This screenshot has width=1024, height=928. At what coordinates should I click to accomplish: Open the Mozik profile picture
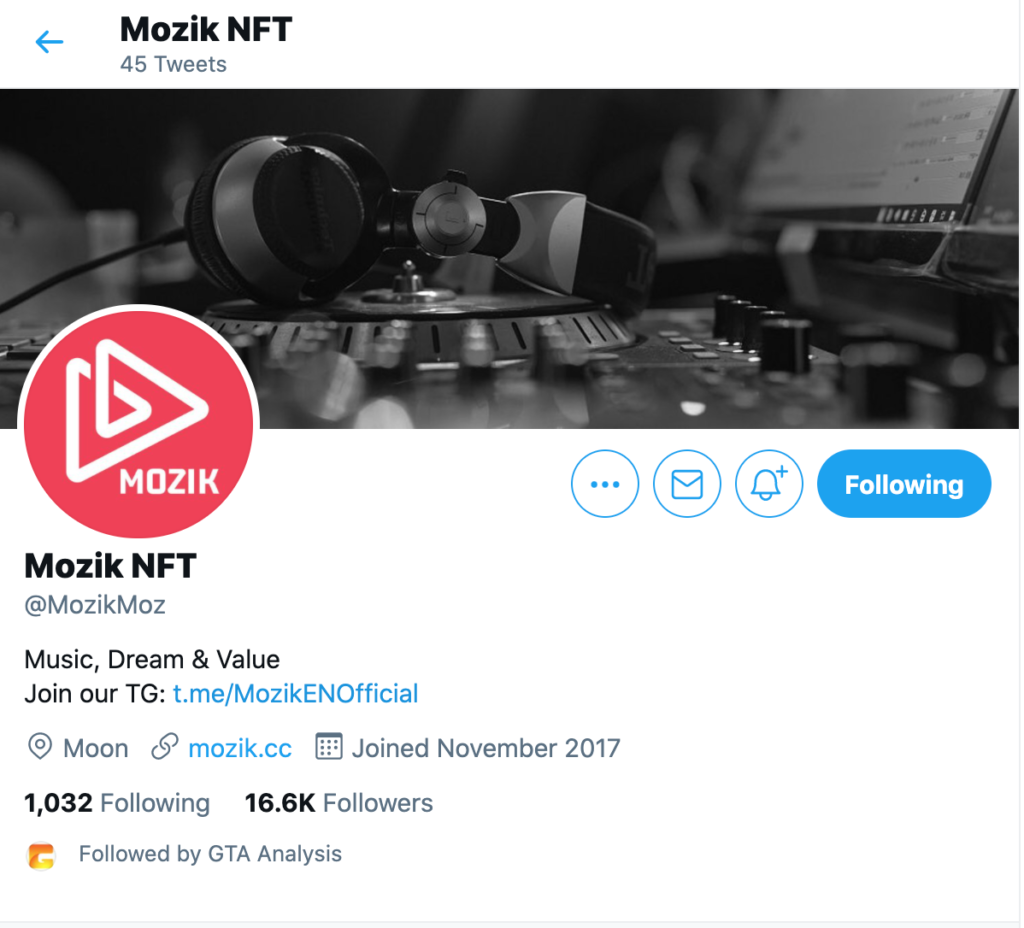click(x=138, y=424)
